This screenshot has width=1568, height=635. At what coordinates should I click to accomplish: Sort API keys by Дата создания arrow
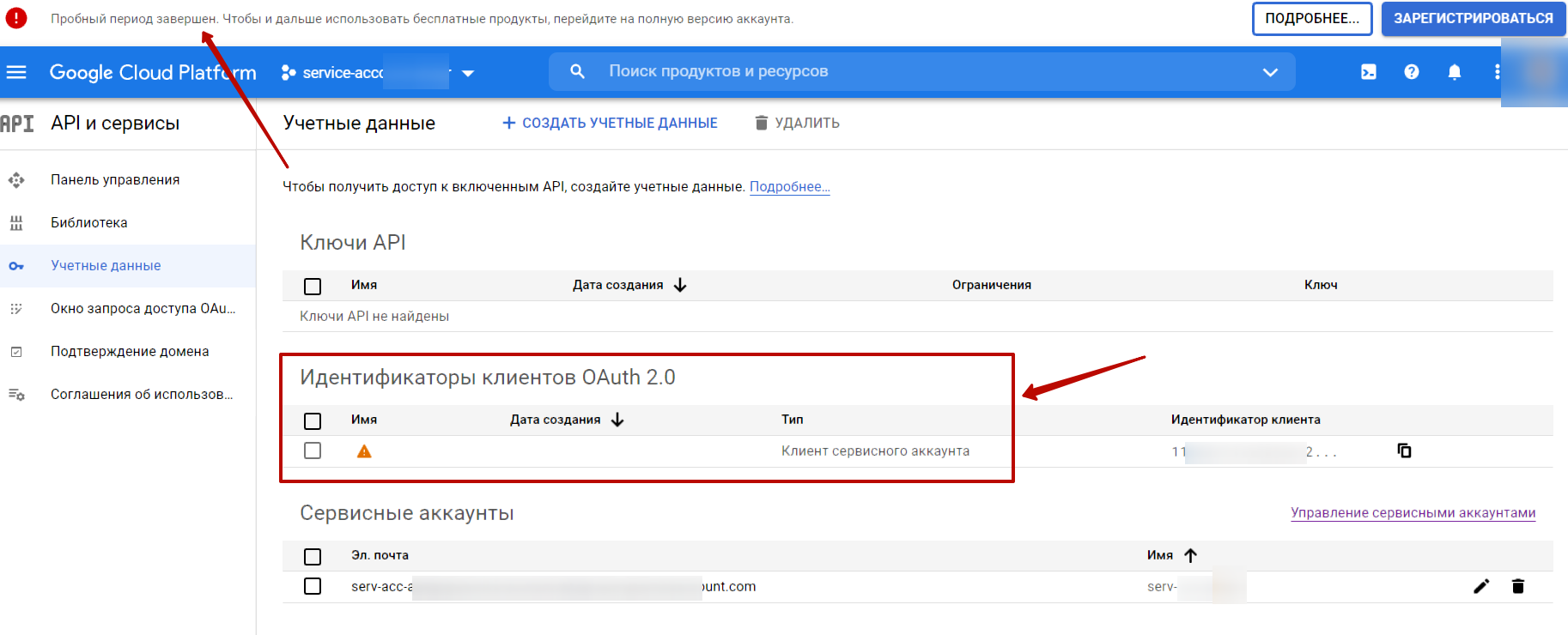tap(680, 285)
